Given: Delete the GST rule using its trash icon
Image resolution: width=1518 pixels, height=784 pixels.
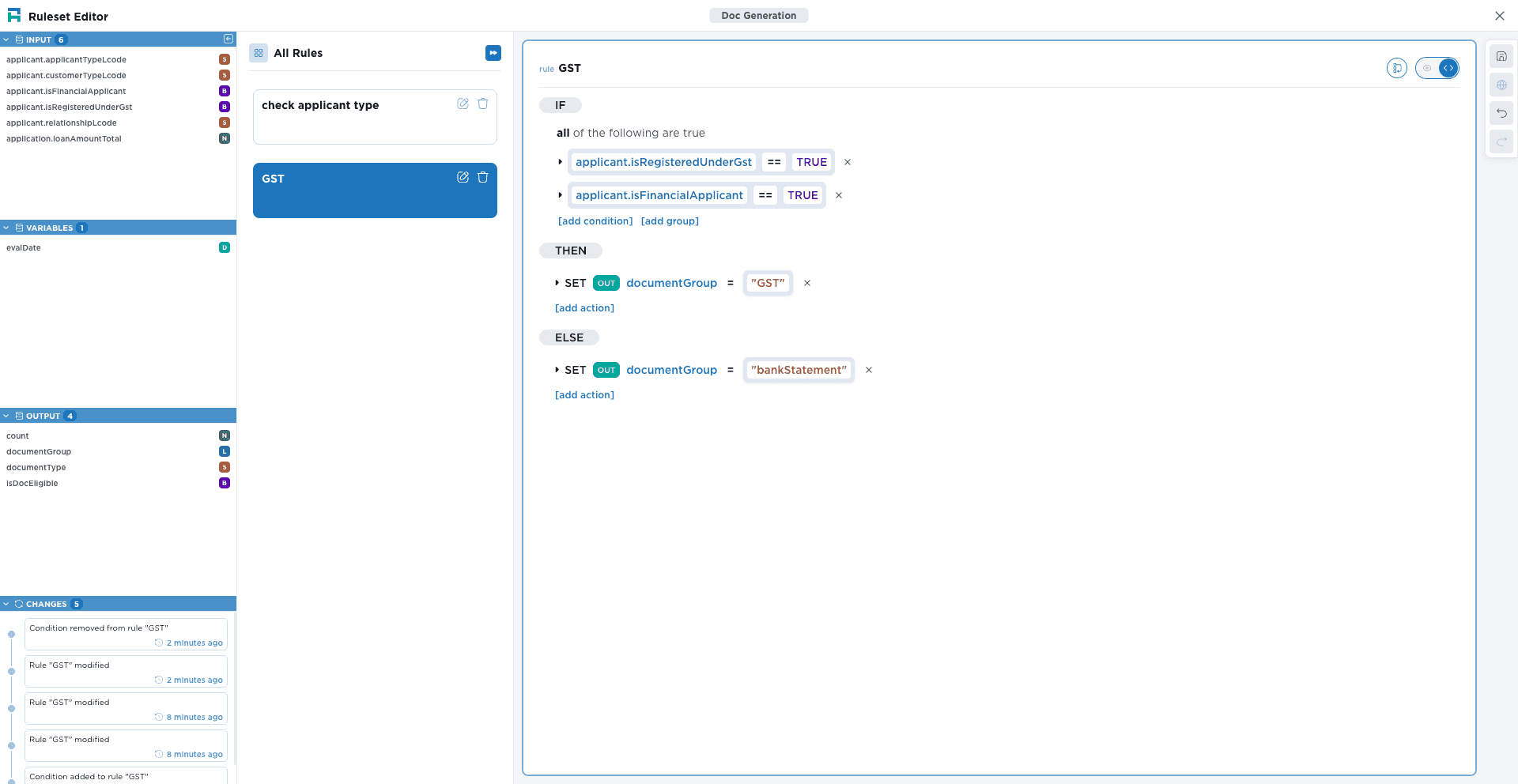Looking at the screenshot, I should point(483,178).
